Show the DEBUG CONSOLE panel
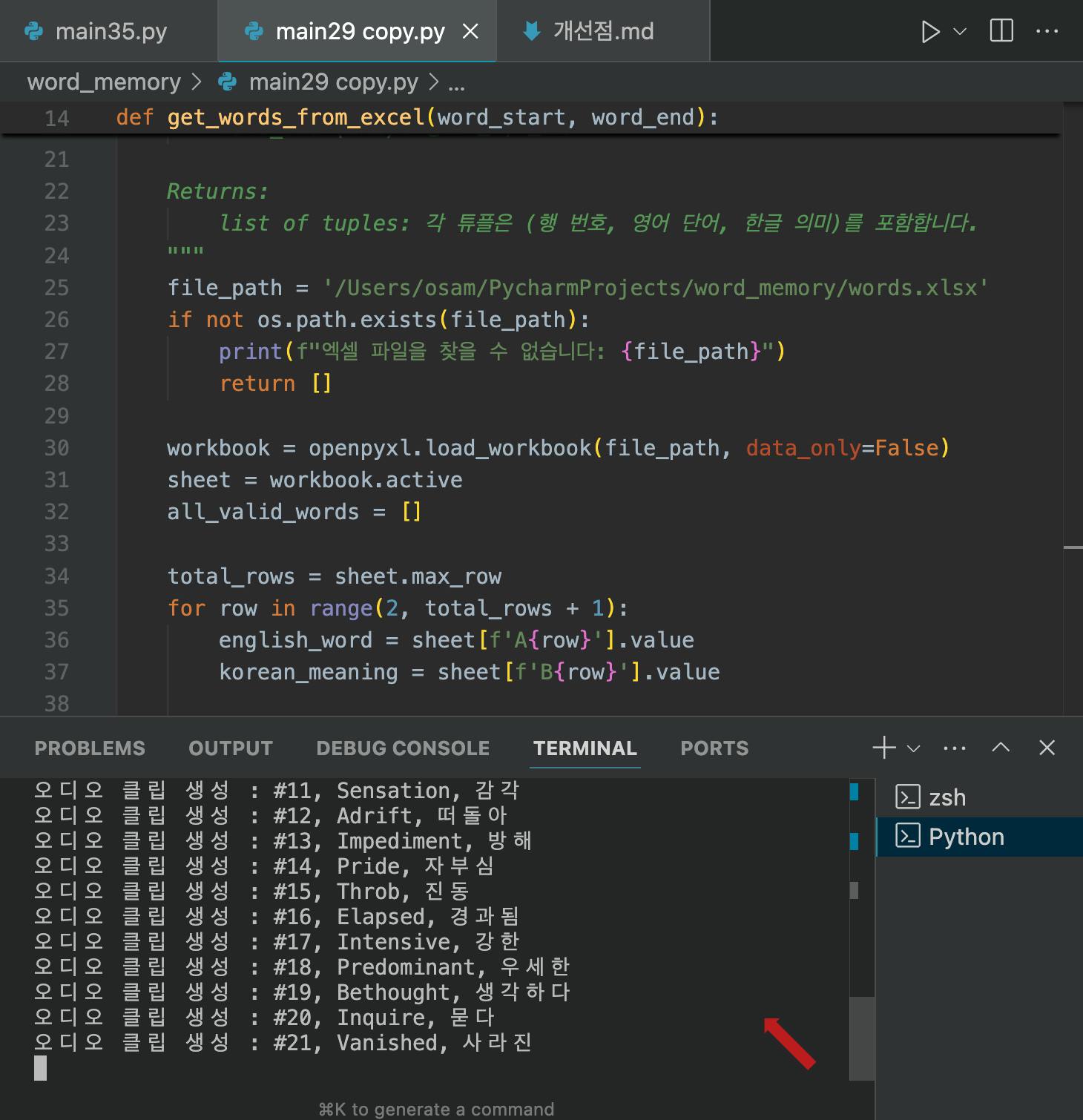 click(403, 748)
